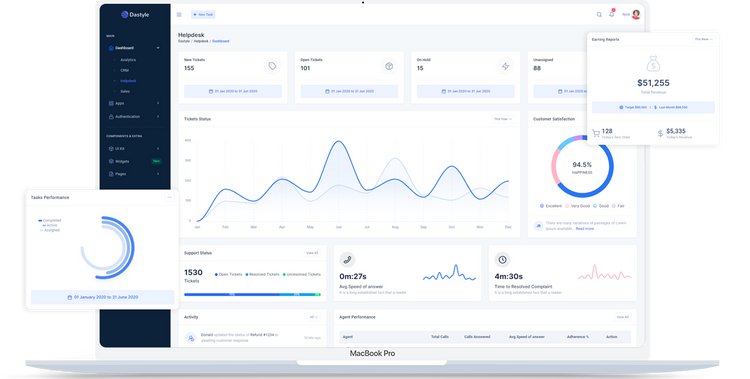The height and width of the screenshot is (379, 750).
Task: Click View All in Support Status
Action: 312,253
